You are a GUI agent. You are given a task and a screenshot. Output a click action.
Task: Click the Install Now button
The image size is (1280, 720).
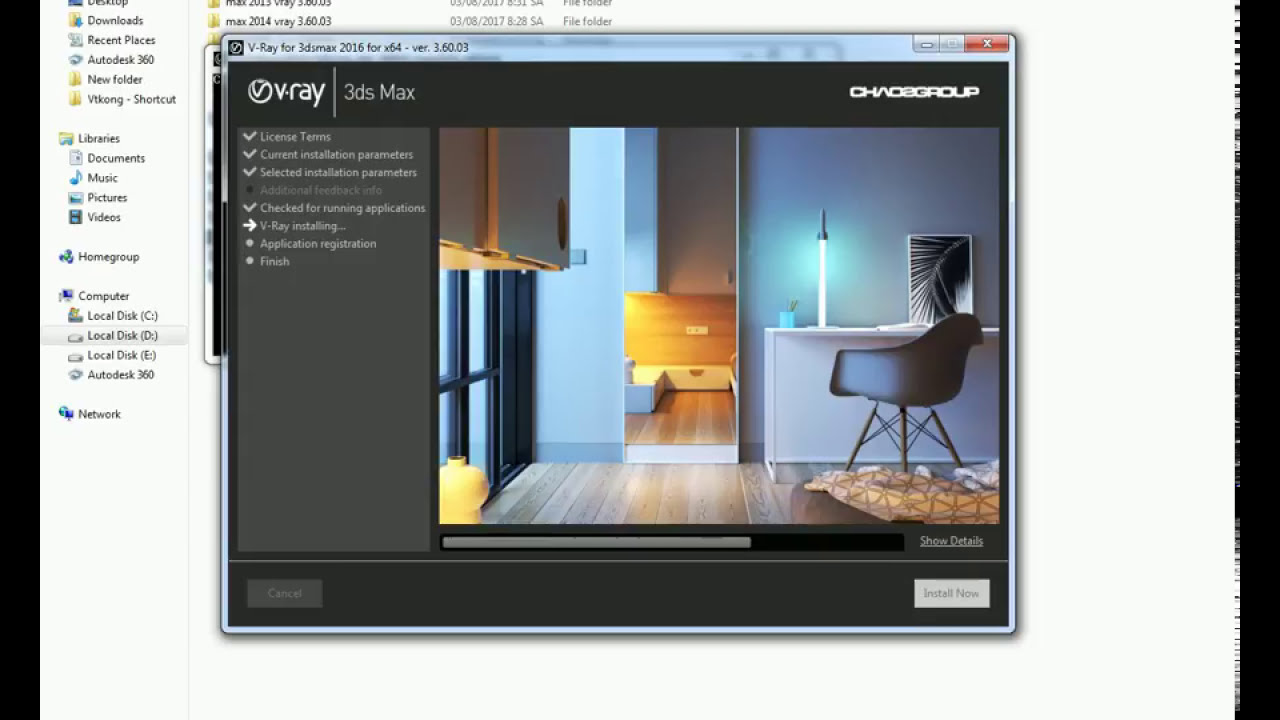[x=951, y=593]
